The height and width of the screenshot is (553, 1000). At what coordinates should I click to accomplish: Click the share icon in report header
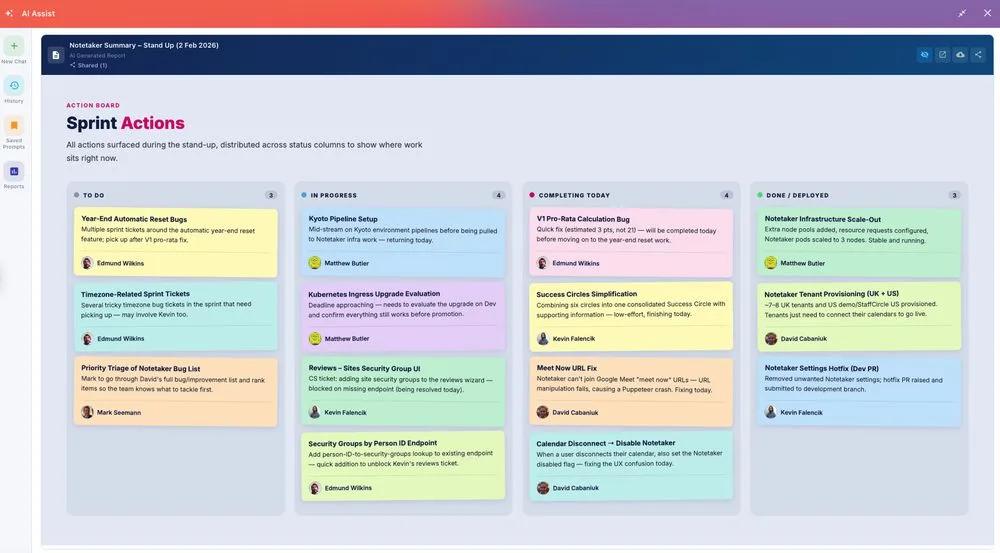[978, 55]
